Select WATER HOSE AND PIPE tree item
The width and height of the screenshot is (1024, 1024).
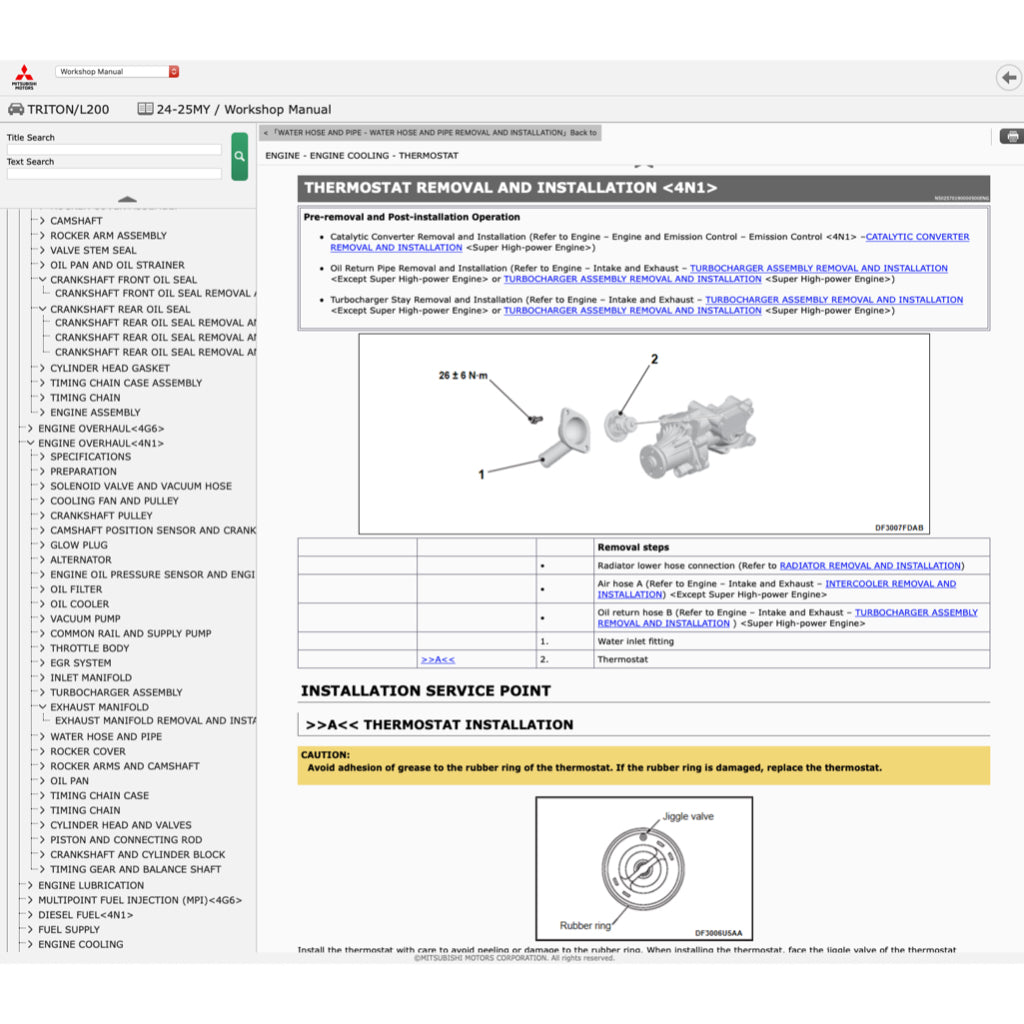click(106, 737)
